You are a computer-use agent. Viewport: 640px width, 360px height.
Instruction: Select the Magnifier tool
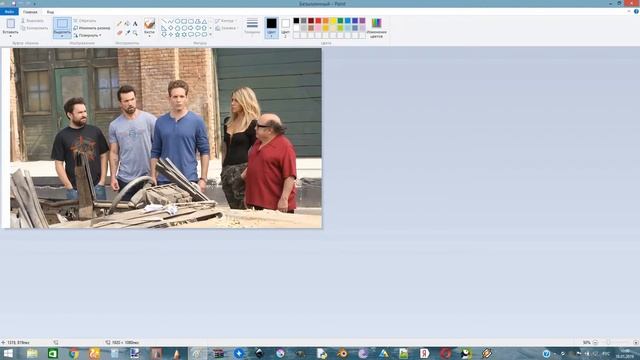(x=135, y=32)
